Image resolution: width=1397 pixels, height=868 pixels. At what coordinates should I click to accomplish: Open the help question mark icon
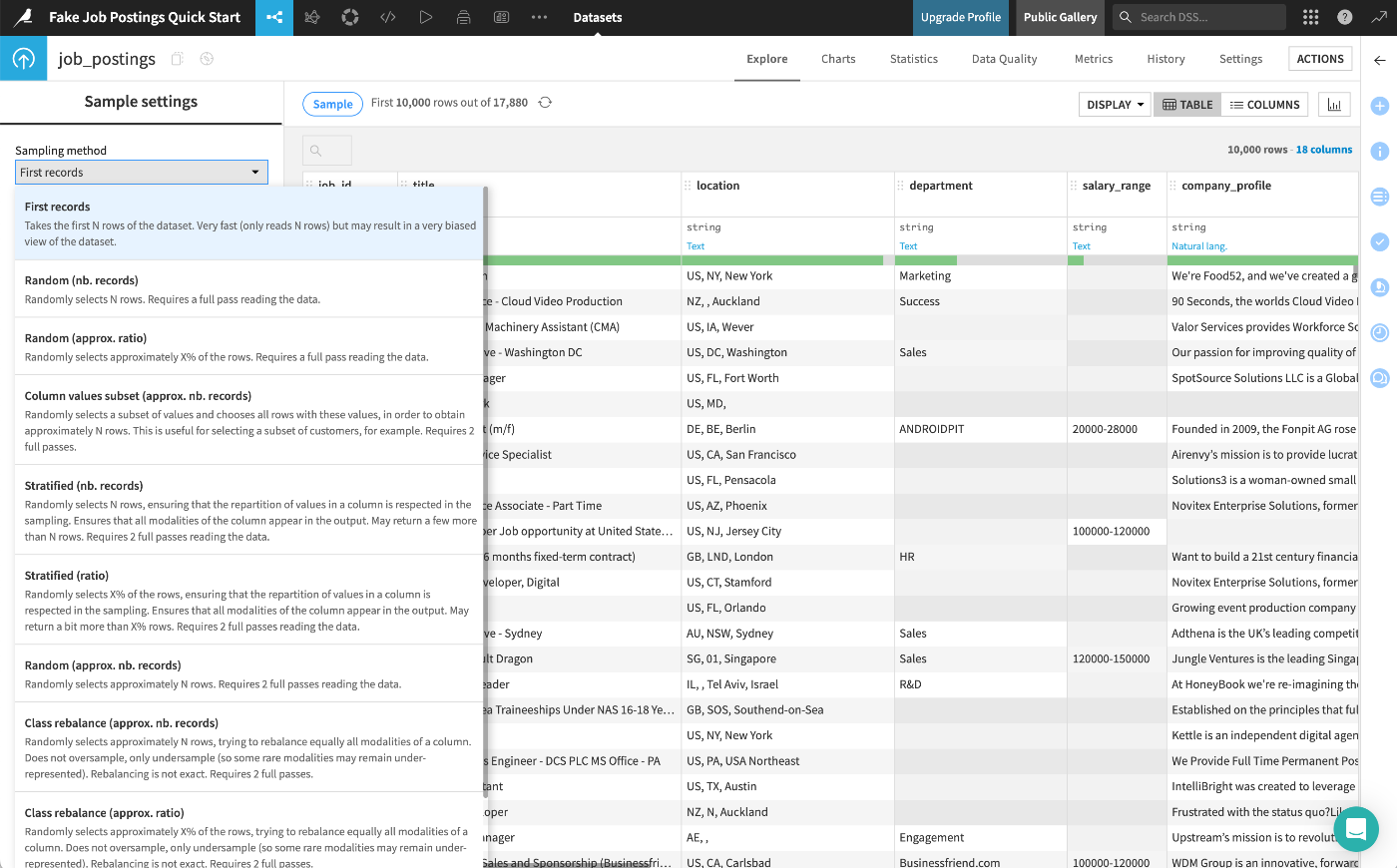tap(1345, 17)
